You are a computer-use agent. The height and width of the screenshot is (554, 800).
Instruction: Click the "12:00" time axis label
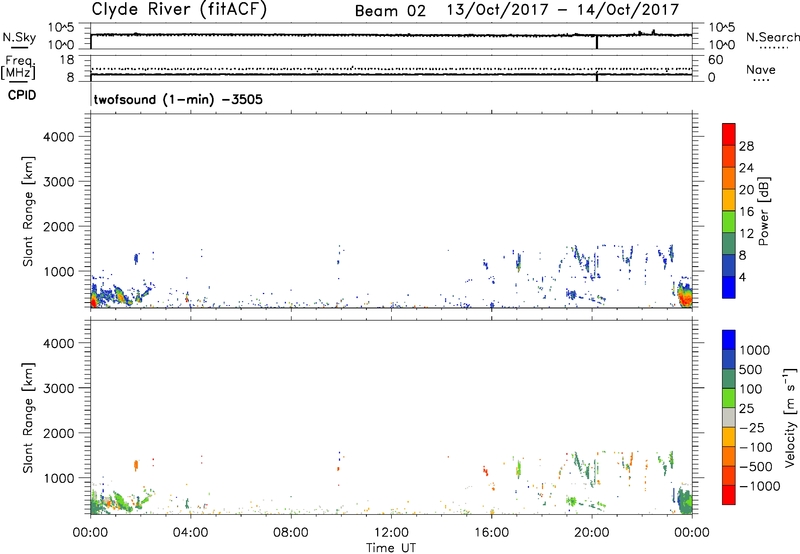[391, 533]
